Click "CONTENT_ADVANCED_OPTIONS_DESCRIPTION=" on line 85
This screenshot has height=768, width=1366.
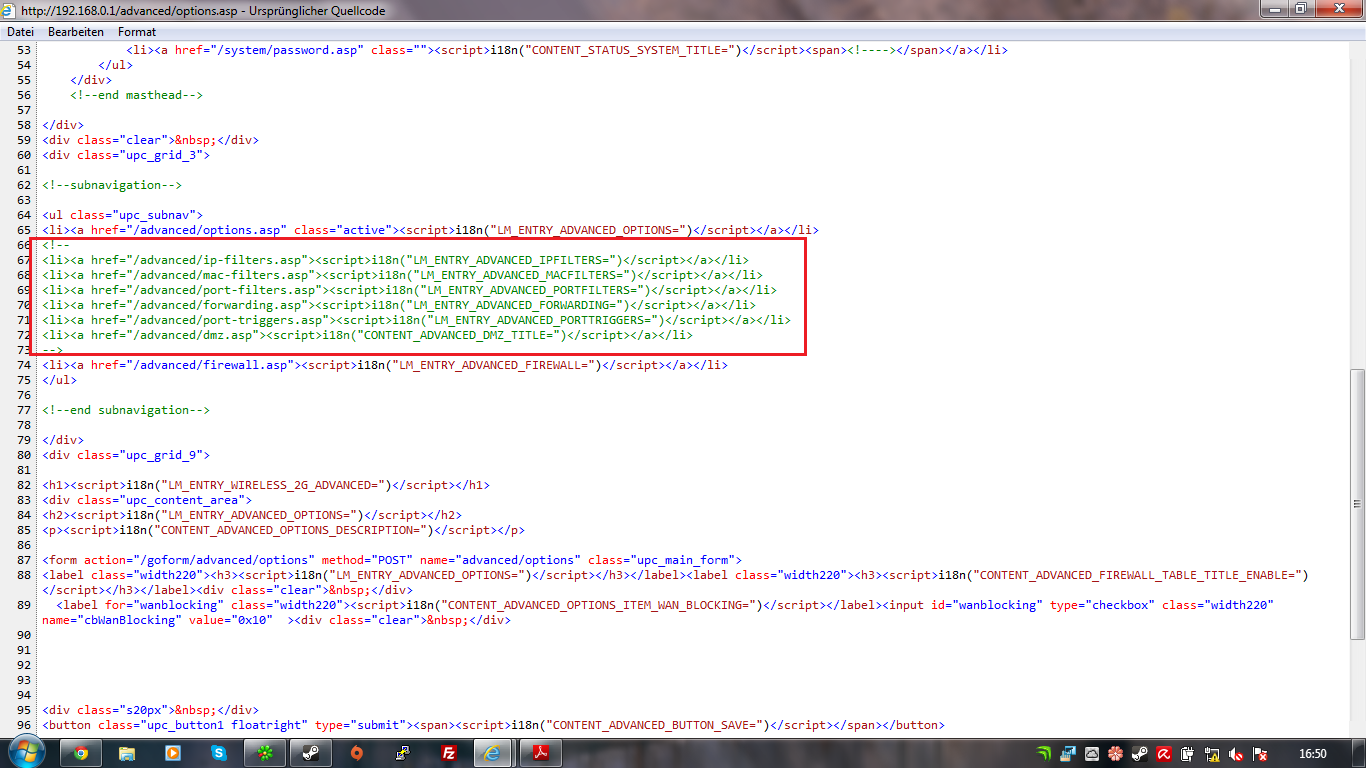click(x=290, y=530)
